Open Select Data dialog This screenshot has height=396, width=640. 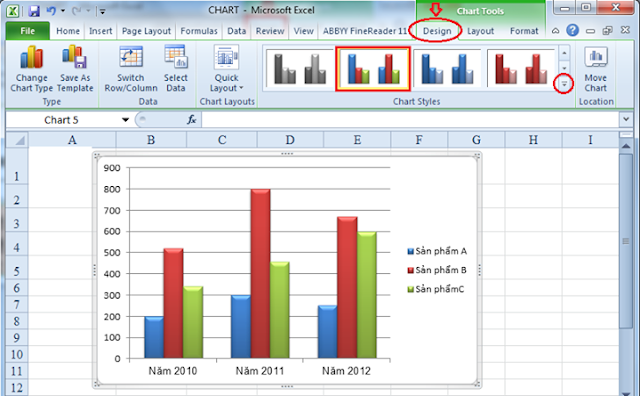click(x=176, y=69)
